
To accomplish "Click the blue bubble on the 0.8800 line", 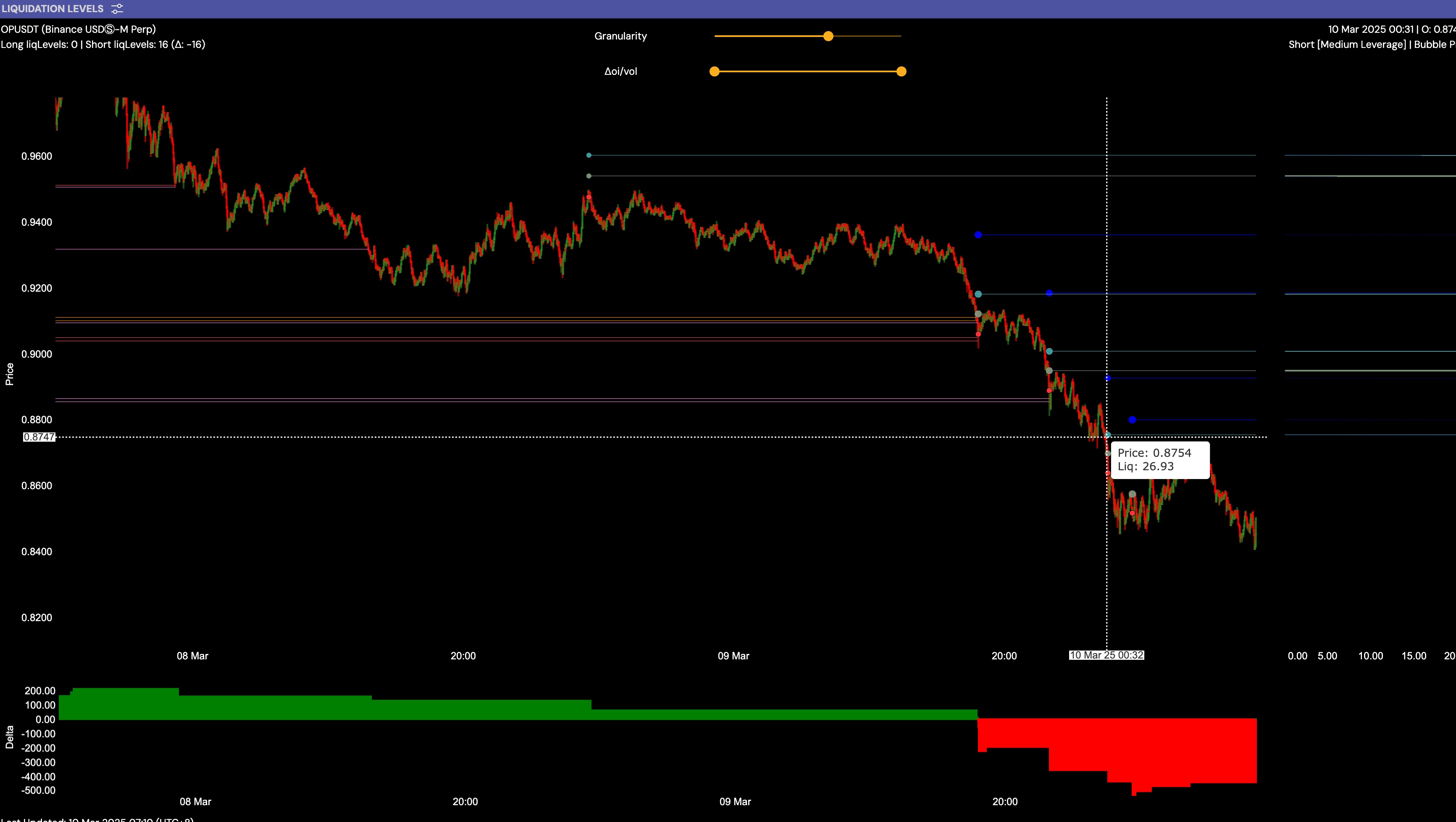I will (1132, 419).
